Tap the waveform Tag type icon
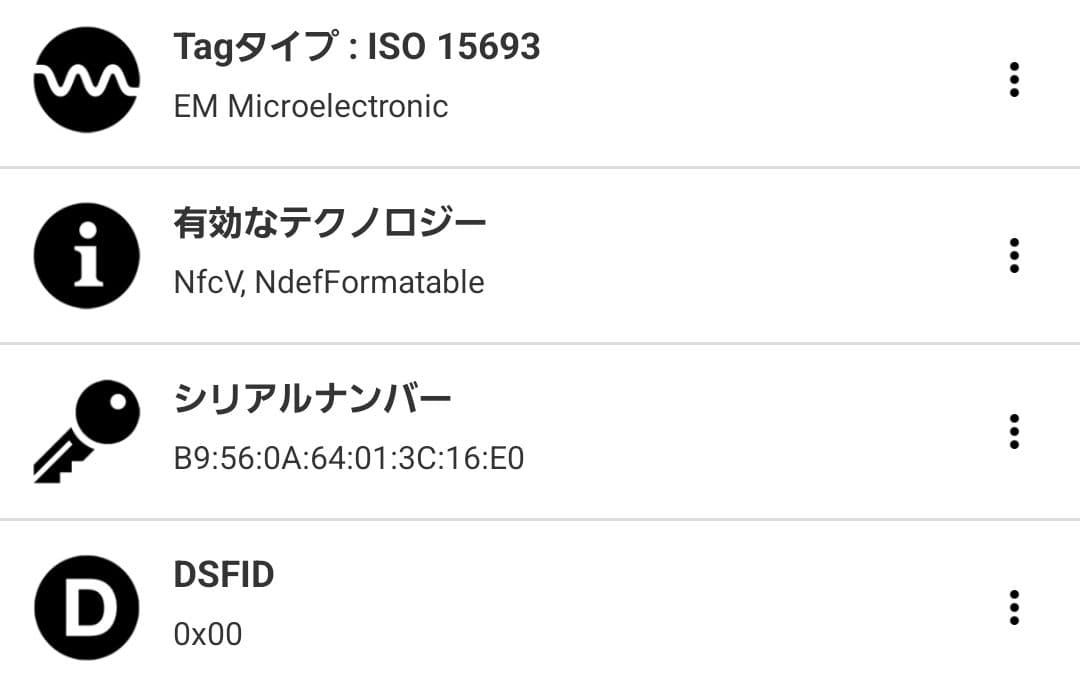Viewport: 1080px width, 692px height. point(86,80)
